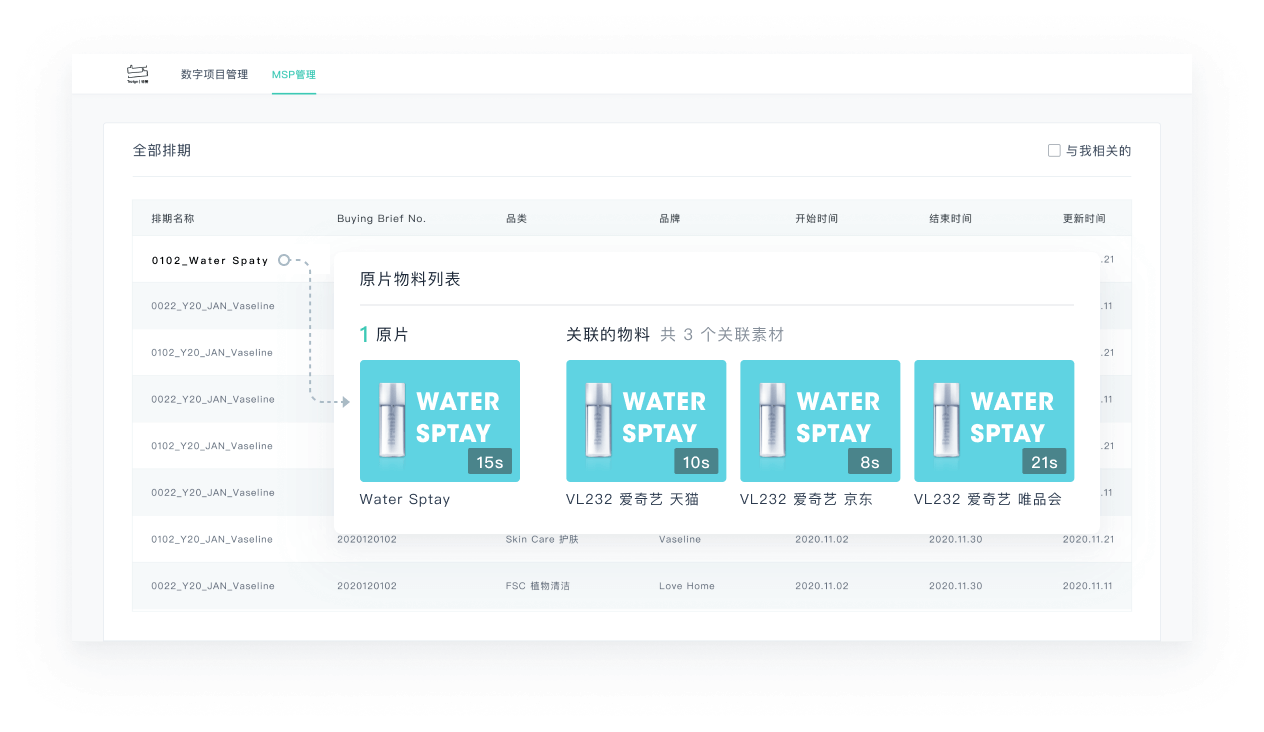Click the Water Sptay caption under original
The image size is (1264, 732).
[x=405, y=500]
